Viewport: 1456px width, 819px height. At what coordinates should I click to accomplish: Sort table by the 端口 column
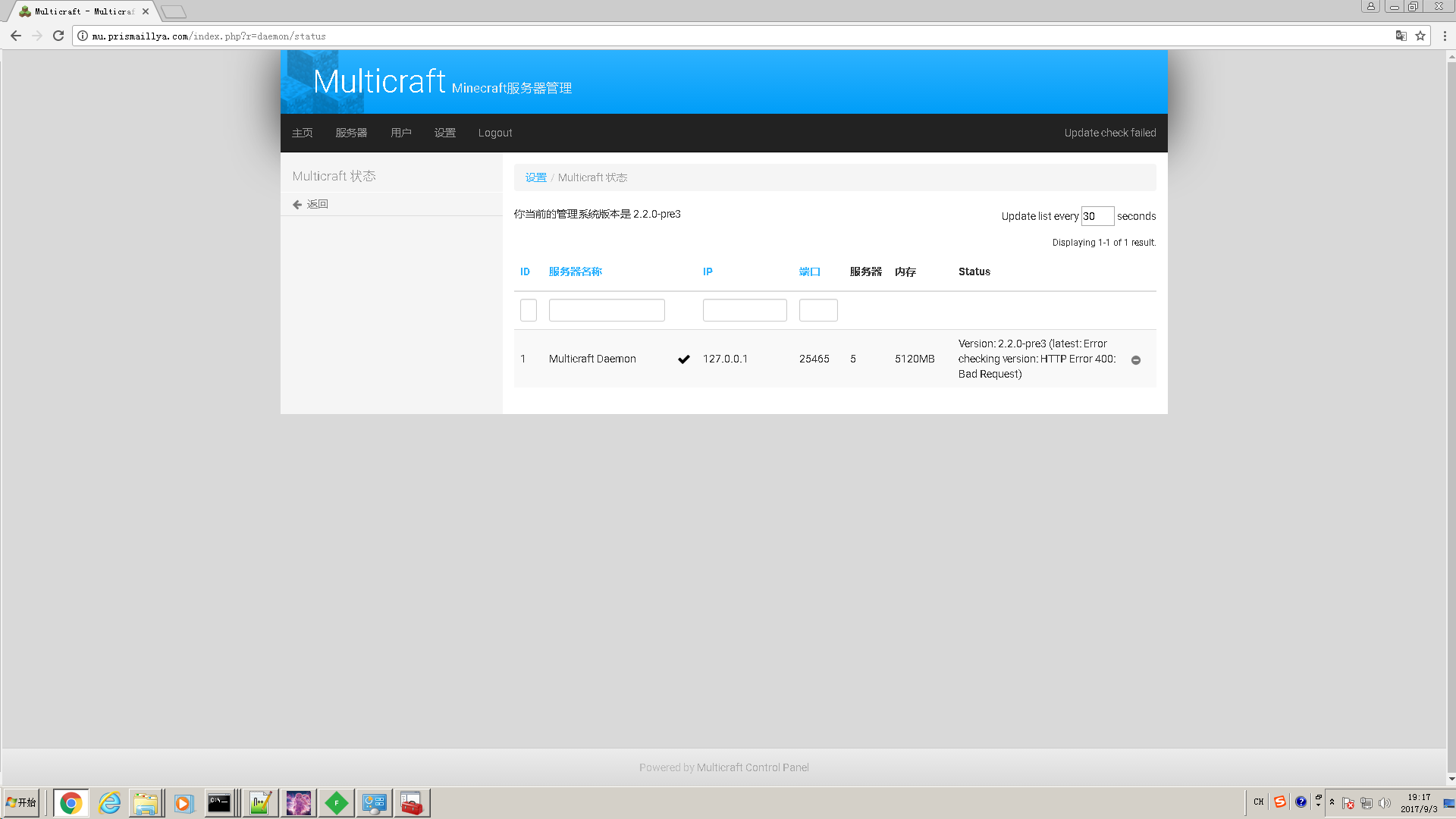coord(809,271)
